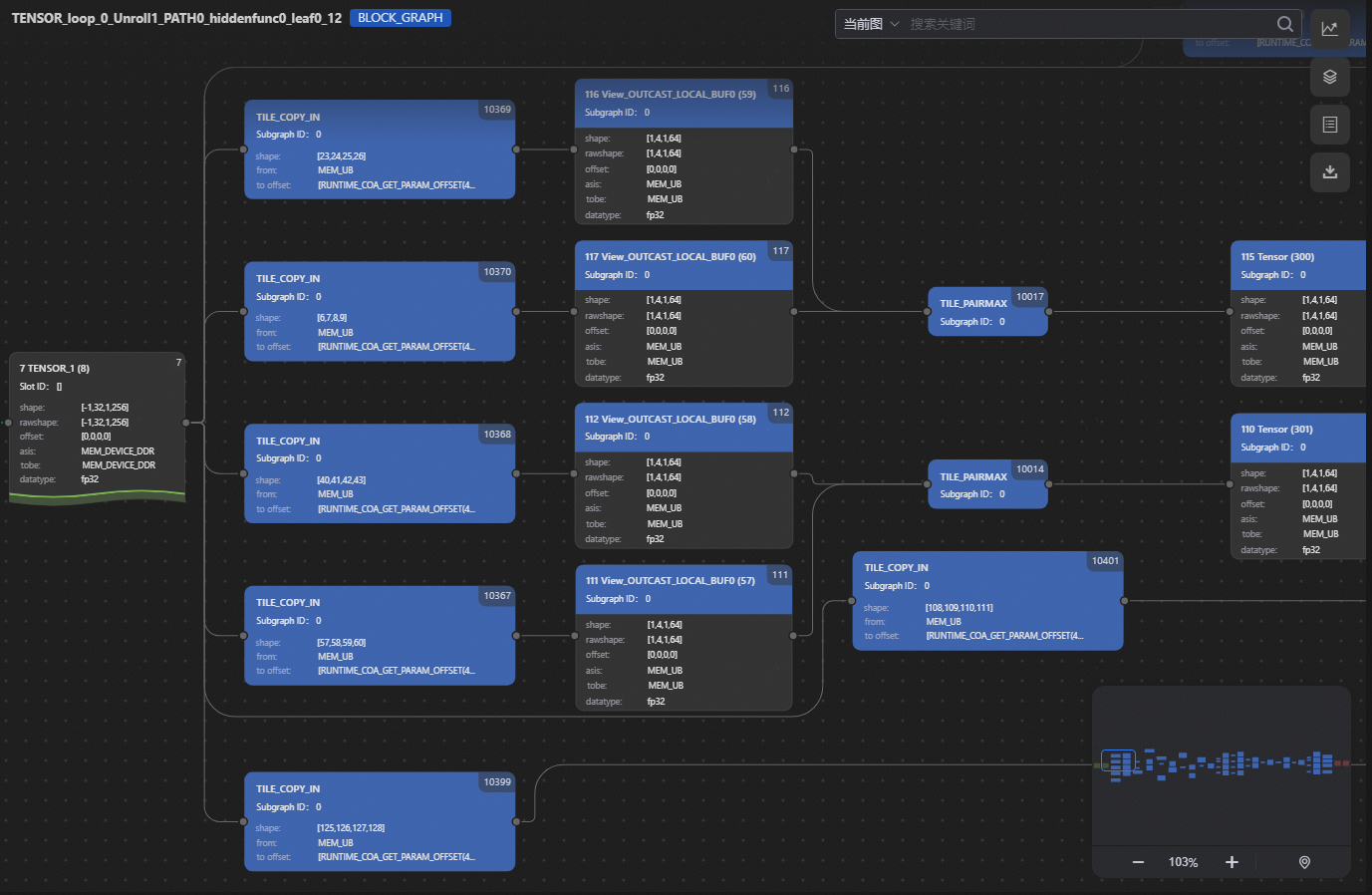Click the magnifier search icon
Viewport: 1372px width, 895px height.
click(x=1285, y=24)
